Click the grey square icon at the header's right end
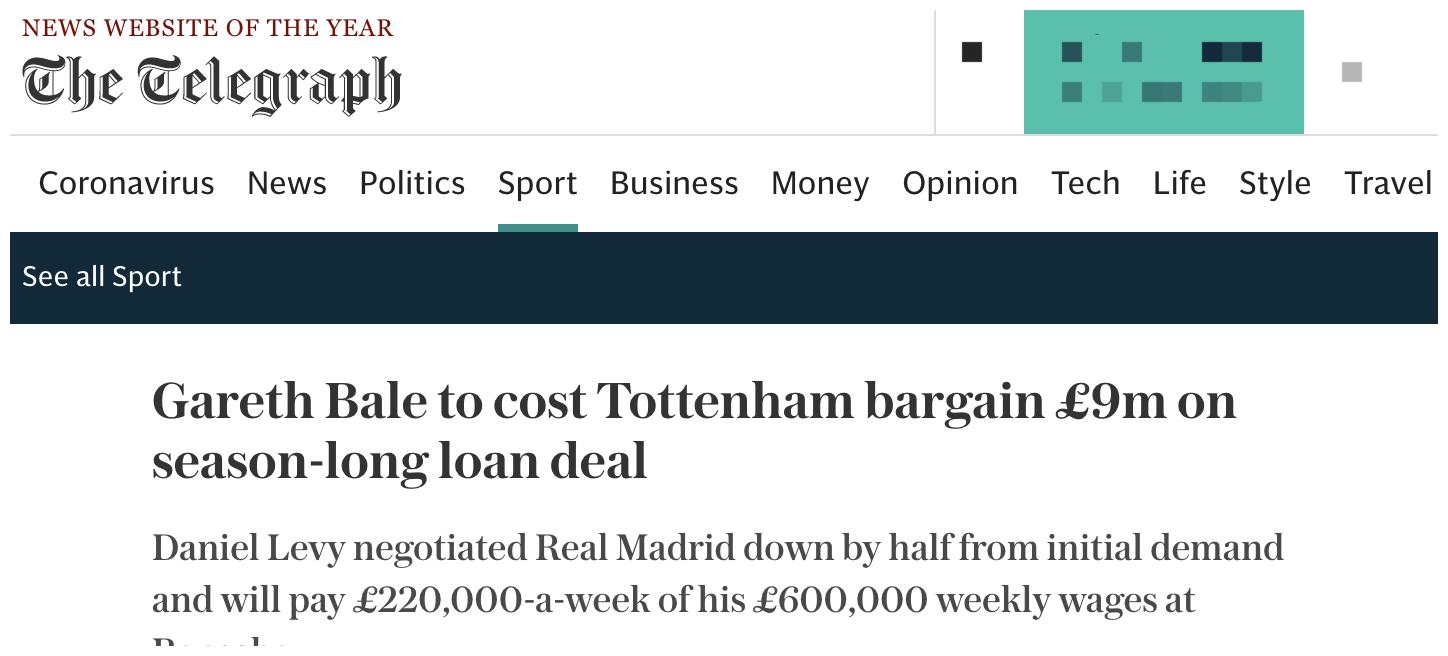 tap(1351, 72)
